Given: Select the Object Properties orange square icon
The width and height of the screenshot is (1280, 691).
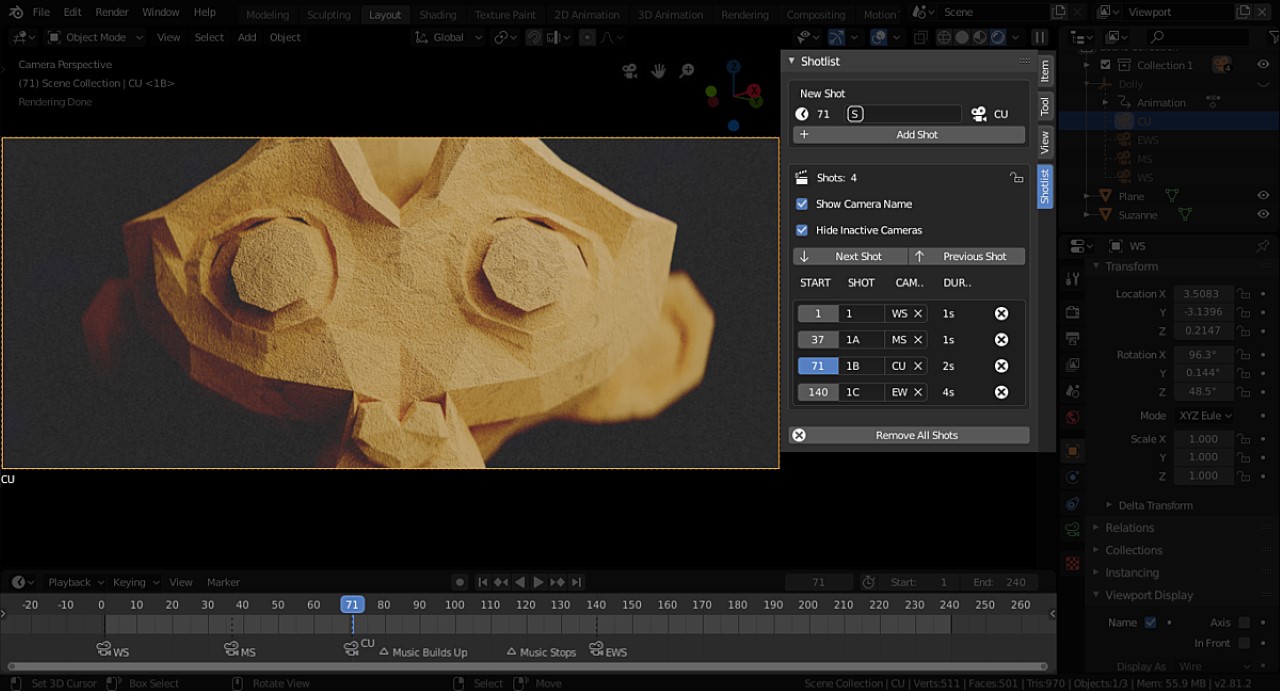Looking at the screenshot, I should click(1072, 451).
